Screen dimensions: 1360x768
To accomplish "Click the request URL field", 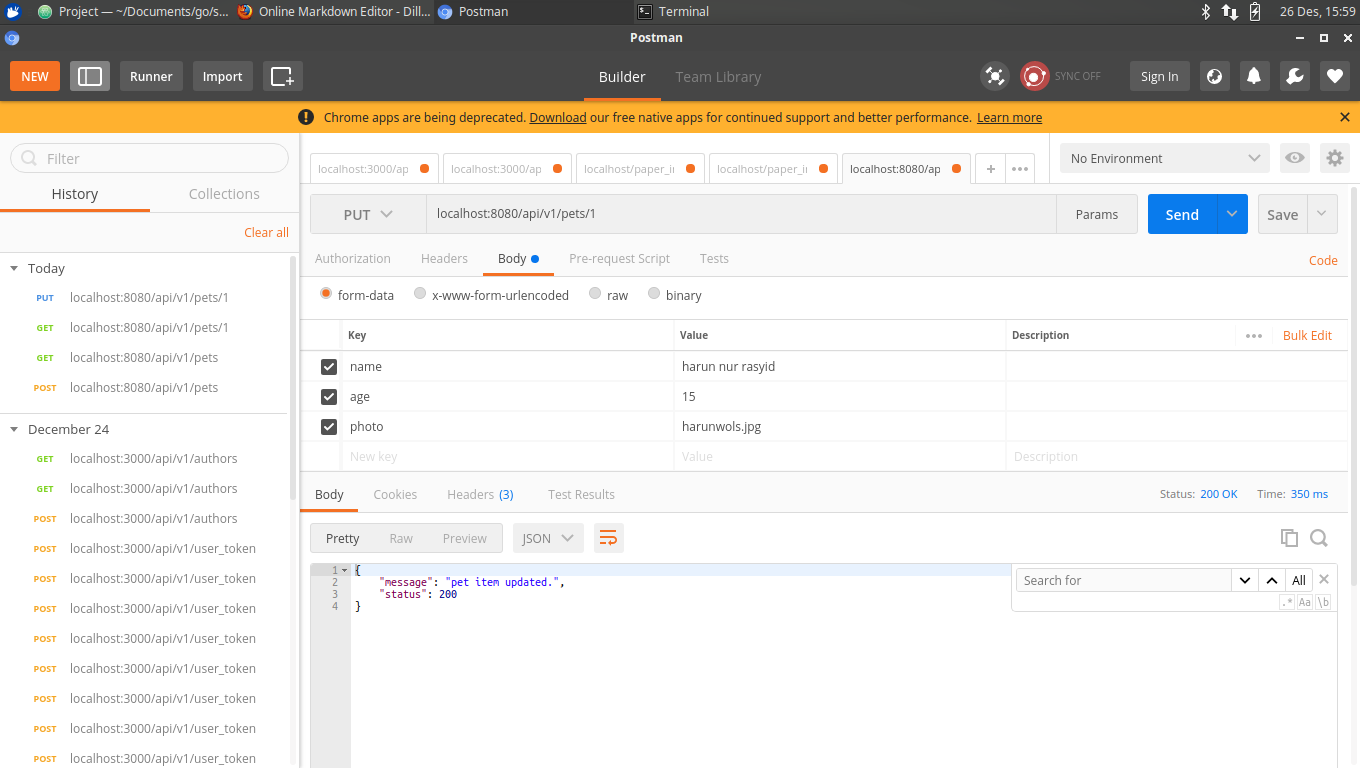I will 741,214.
